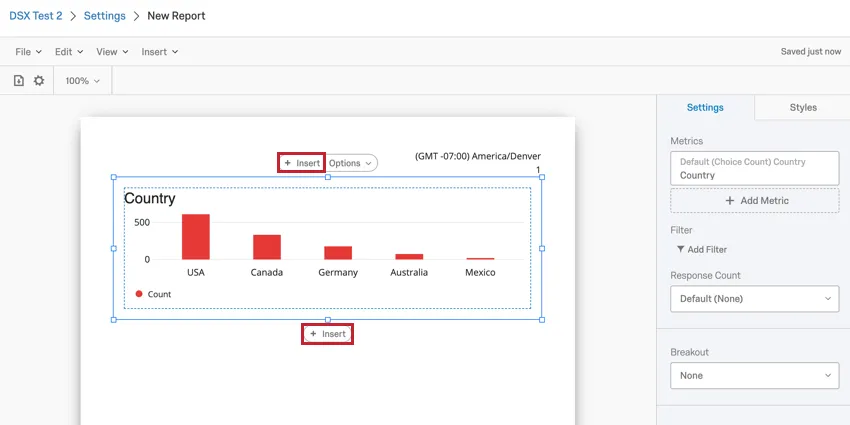Click the USA bar in the chart

[x=196, y=237]
